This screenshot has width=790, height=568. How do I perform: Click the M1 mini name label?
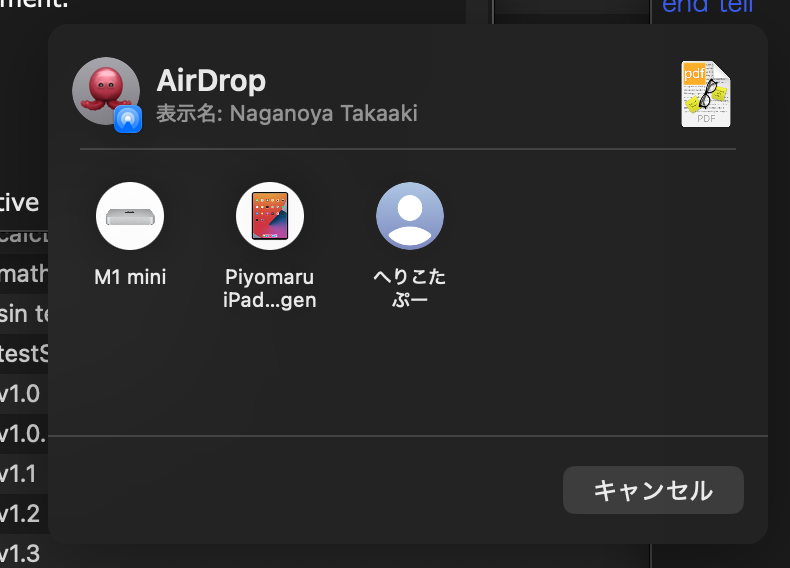click(x=130, y=278)
